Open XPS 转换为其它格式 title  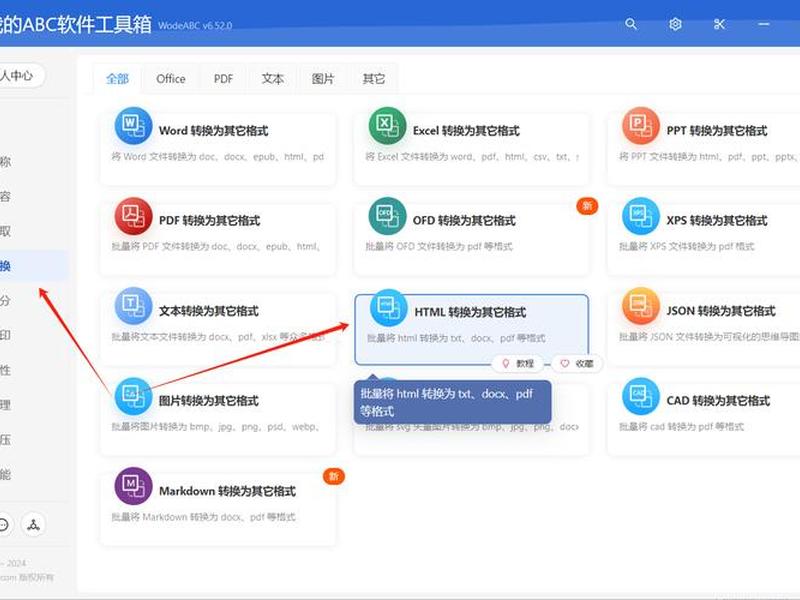coord(717,221)
